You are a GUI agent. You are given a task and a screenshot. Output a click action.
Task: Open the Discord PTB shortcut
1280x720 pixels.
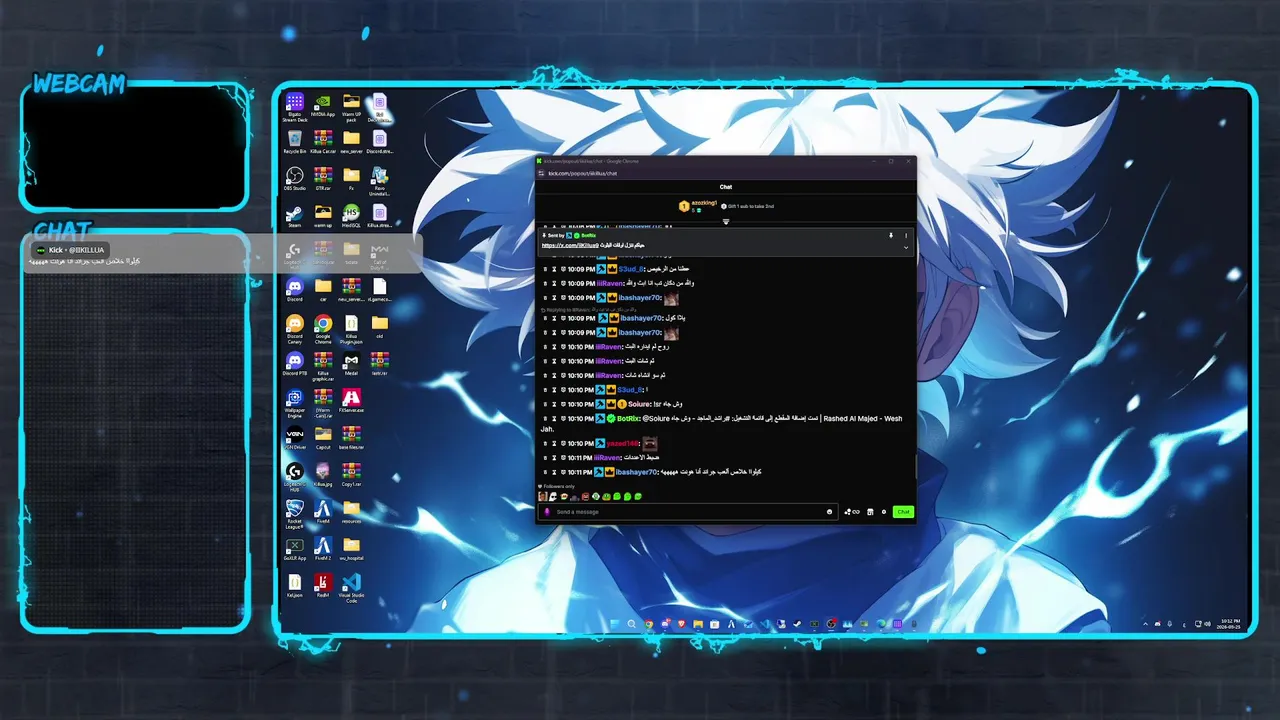coord(295,364)
